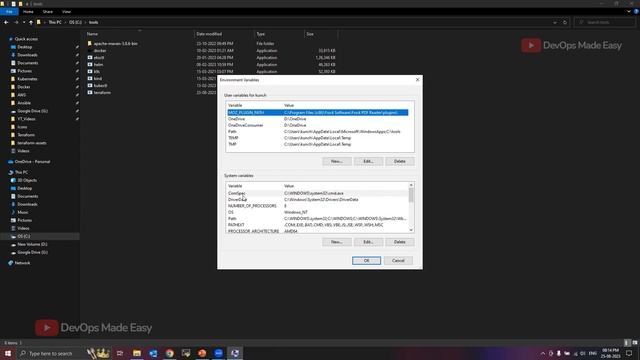This screenshot has width=640, height=360.
Task: Click system variables scrollbar up arrow
Action: coord(411,185)
